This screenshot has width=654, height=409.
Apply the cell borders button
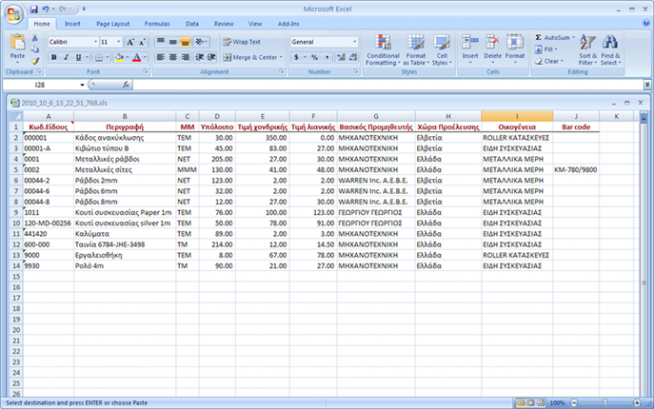point(99,57)
